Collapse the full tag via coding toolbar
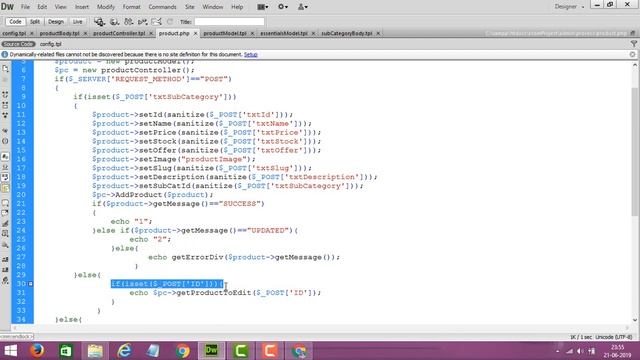 pos(5,95)
